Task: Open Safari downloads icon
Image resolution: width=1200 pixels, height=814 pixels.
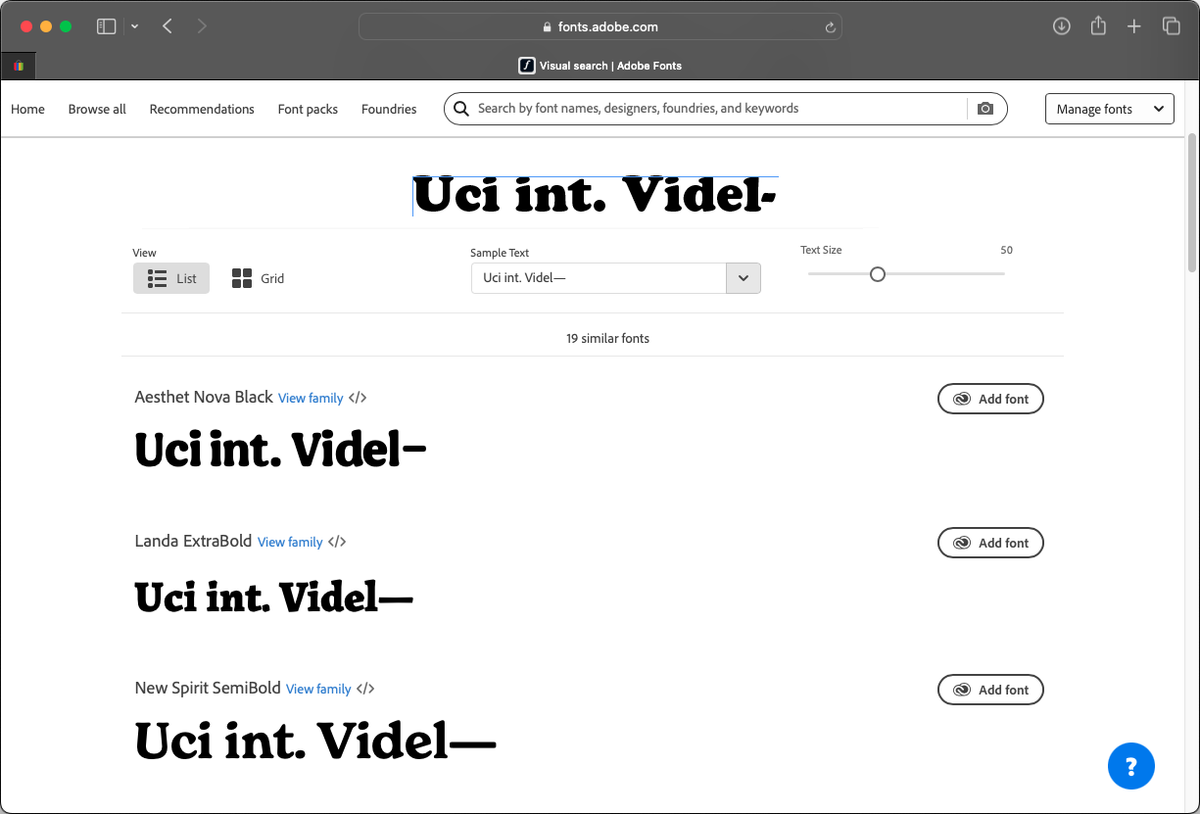Action: click(1061, 26)
